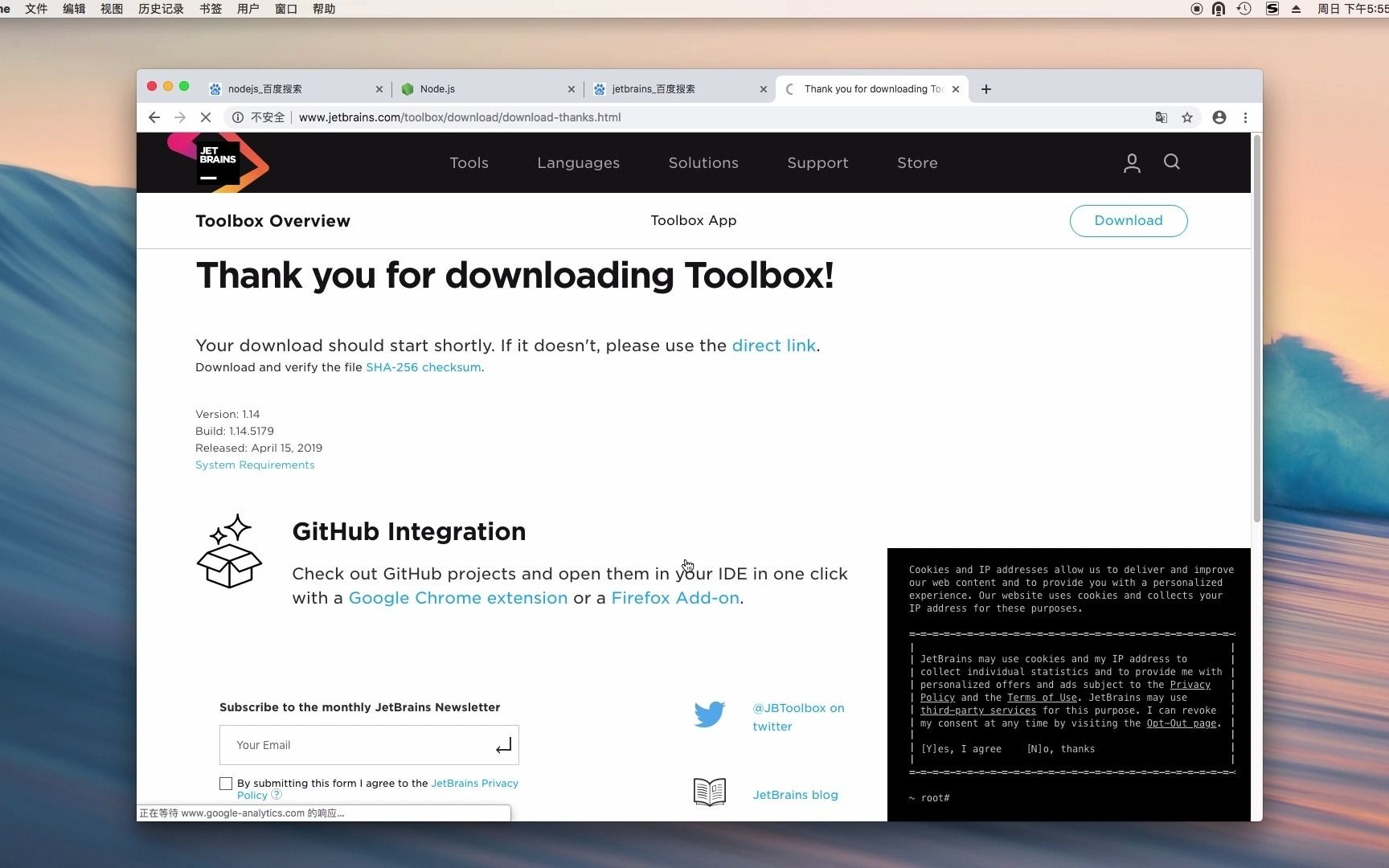This screenshot has height=868, width=1389.
Task: Open Opt-Out page link in cookie console
Action: tap(1182, 723)
